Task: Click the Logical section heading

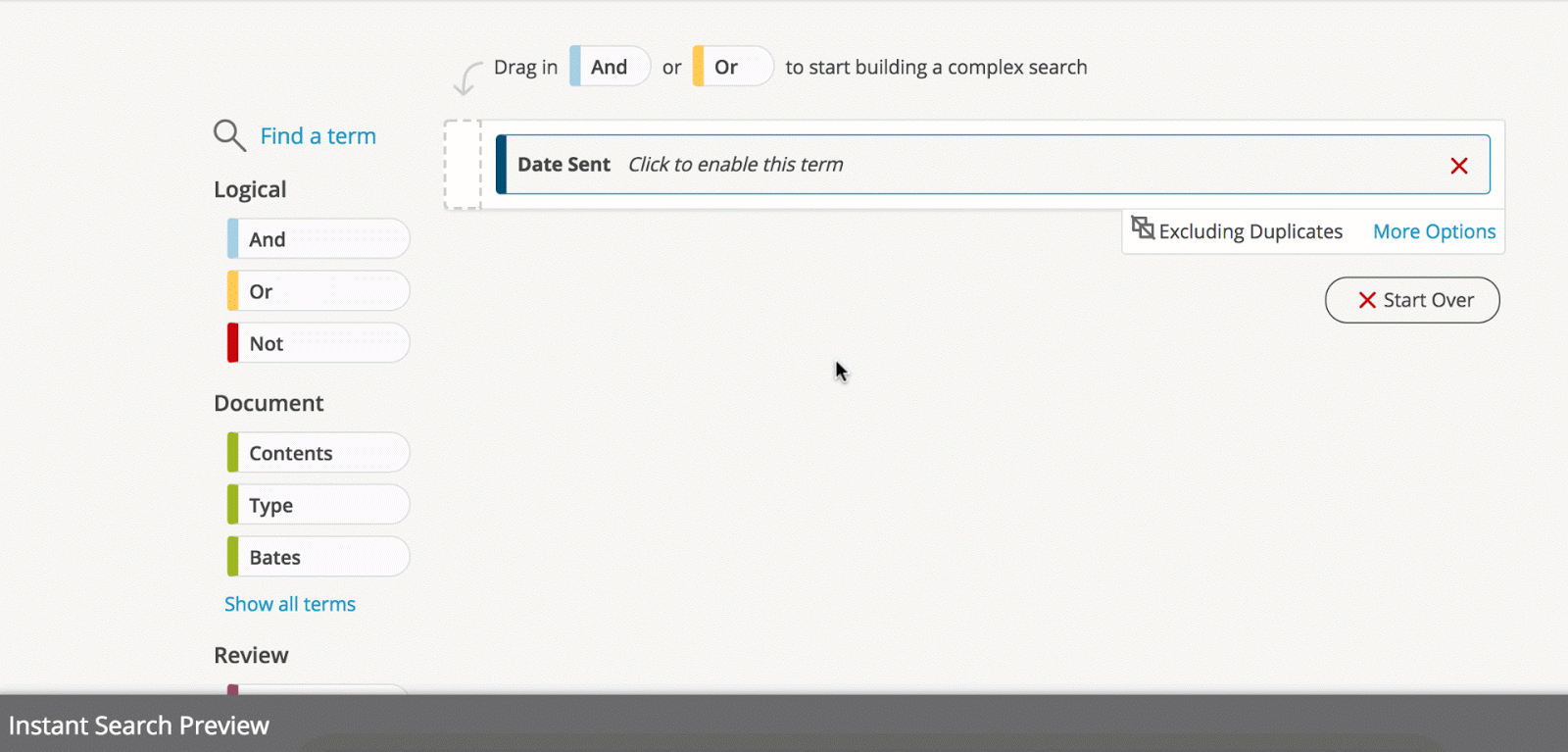Action: (250, 189)
